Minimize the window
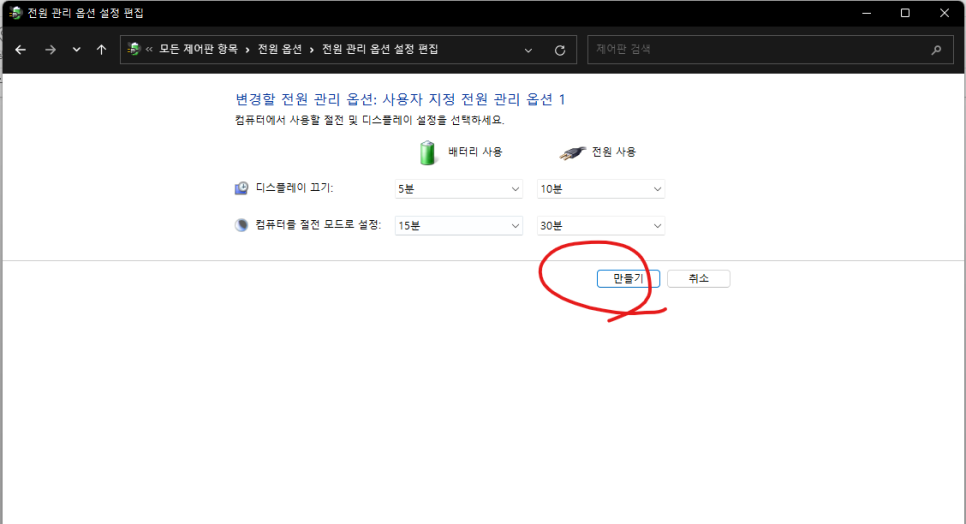The height and width of the screenshot is (524, 966). tap(867, 13)
